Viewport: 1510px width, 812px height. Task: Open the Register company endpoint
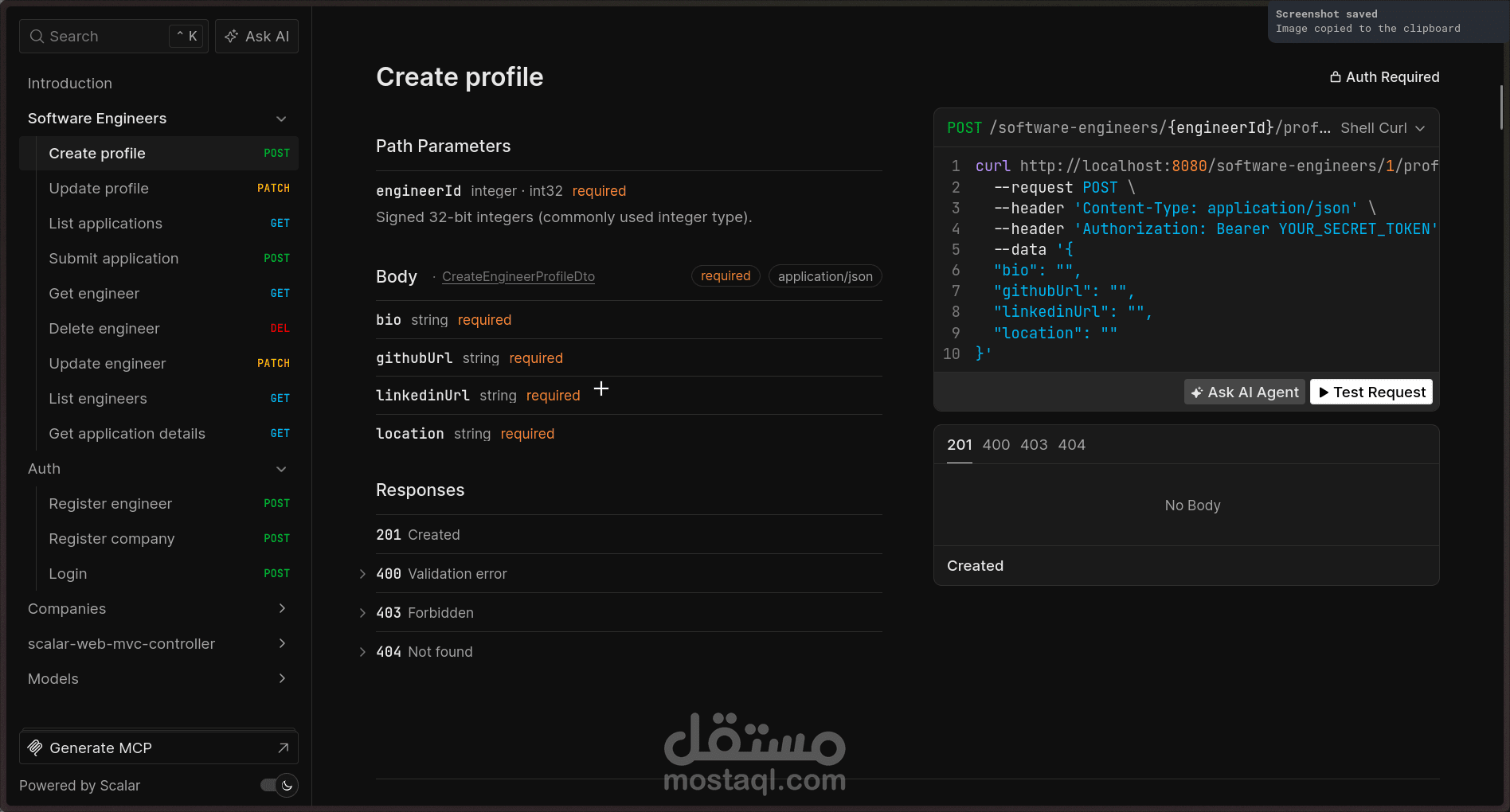click(159, 539)
